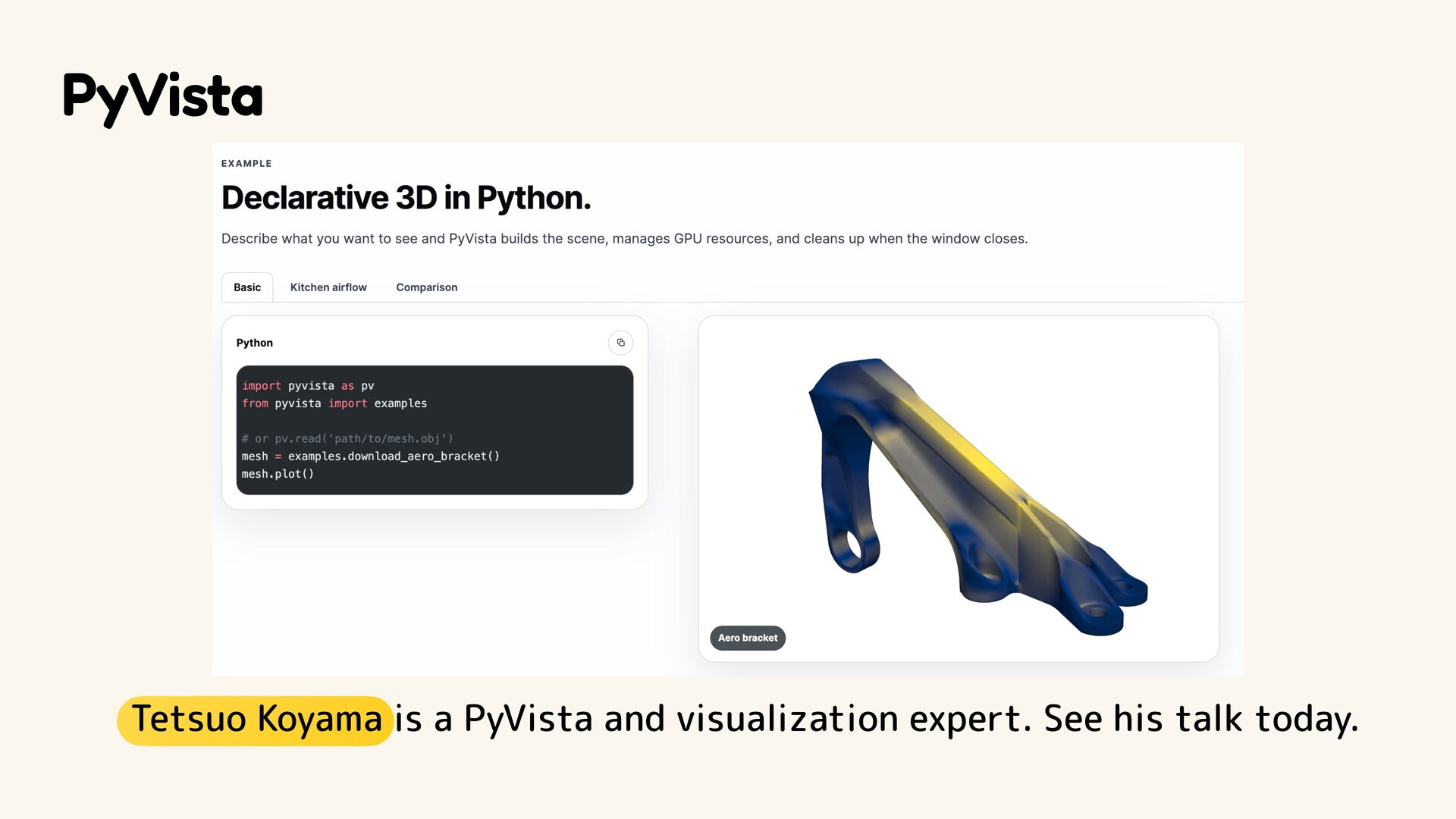The height and width of the screenshot is (819, 1456).
Task: Open the Comparison tab
Action: (427, 287)
